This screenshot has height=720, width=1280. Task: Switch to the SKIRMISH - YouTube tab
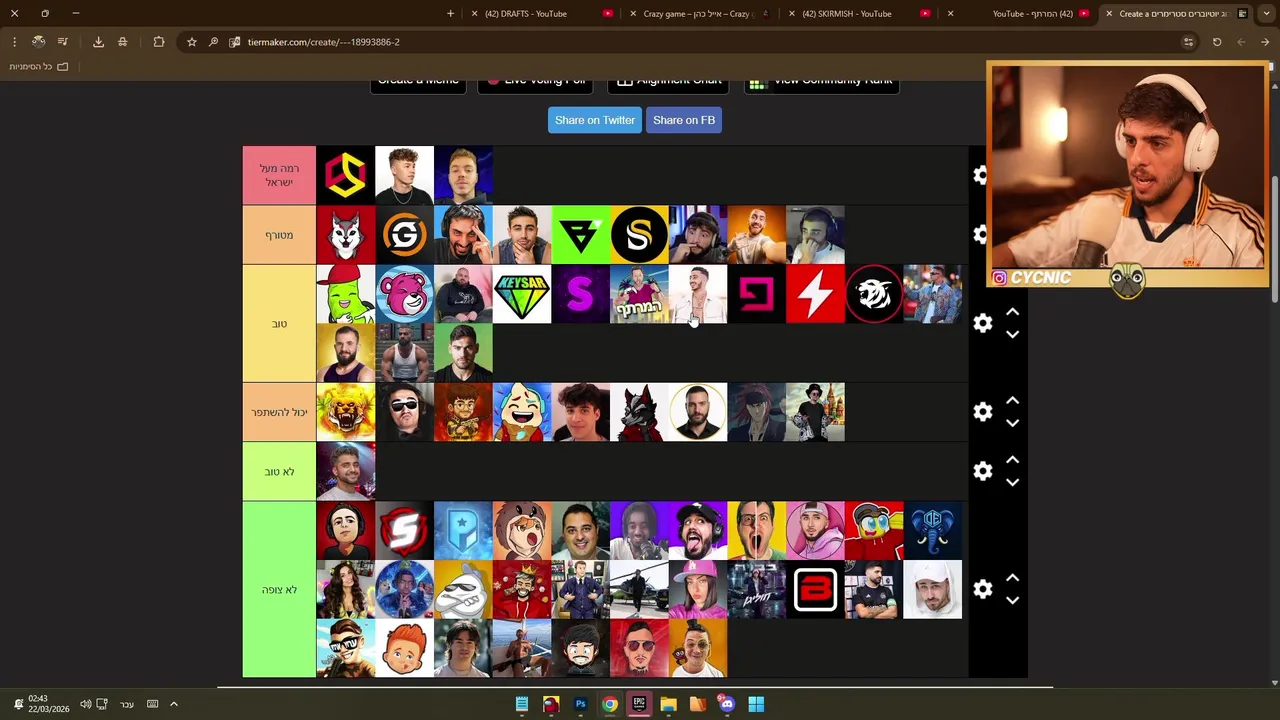tap(860, 14)
